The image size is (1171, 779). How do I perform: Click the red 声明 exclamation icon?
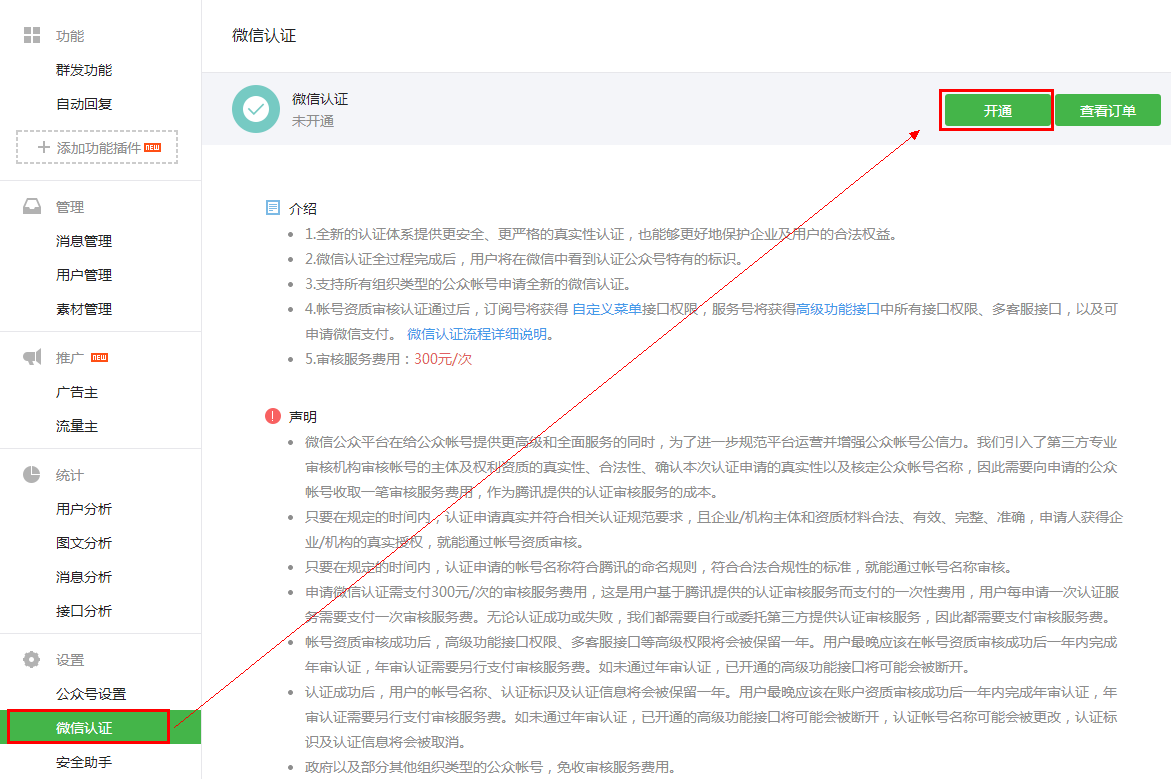coord(273,416)
